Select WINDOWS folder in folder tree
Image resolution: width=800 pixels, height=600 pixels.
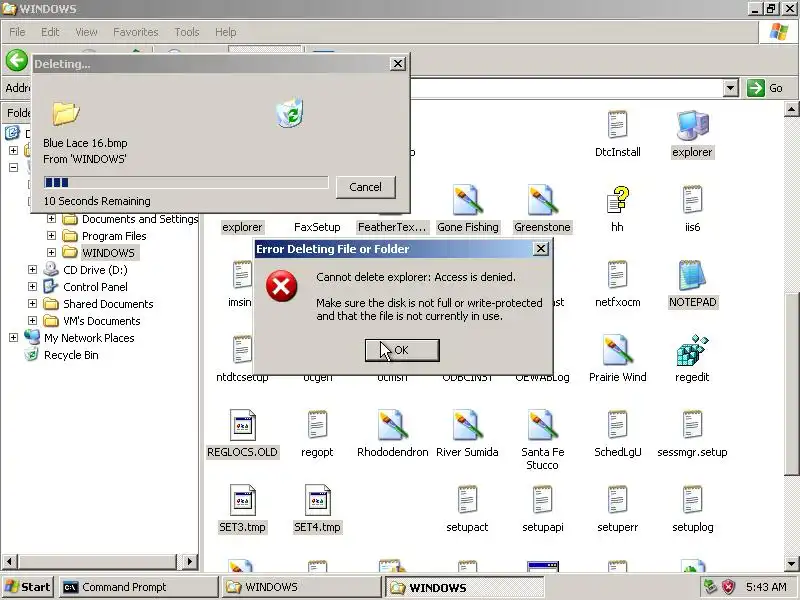pyautogui.click(x=108, y=253)
